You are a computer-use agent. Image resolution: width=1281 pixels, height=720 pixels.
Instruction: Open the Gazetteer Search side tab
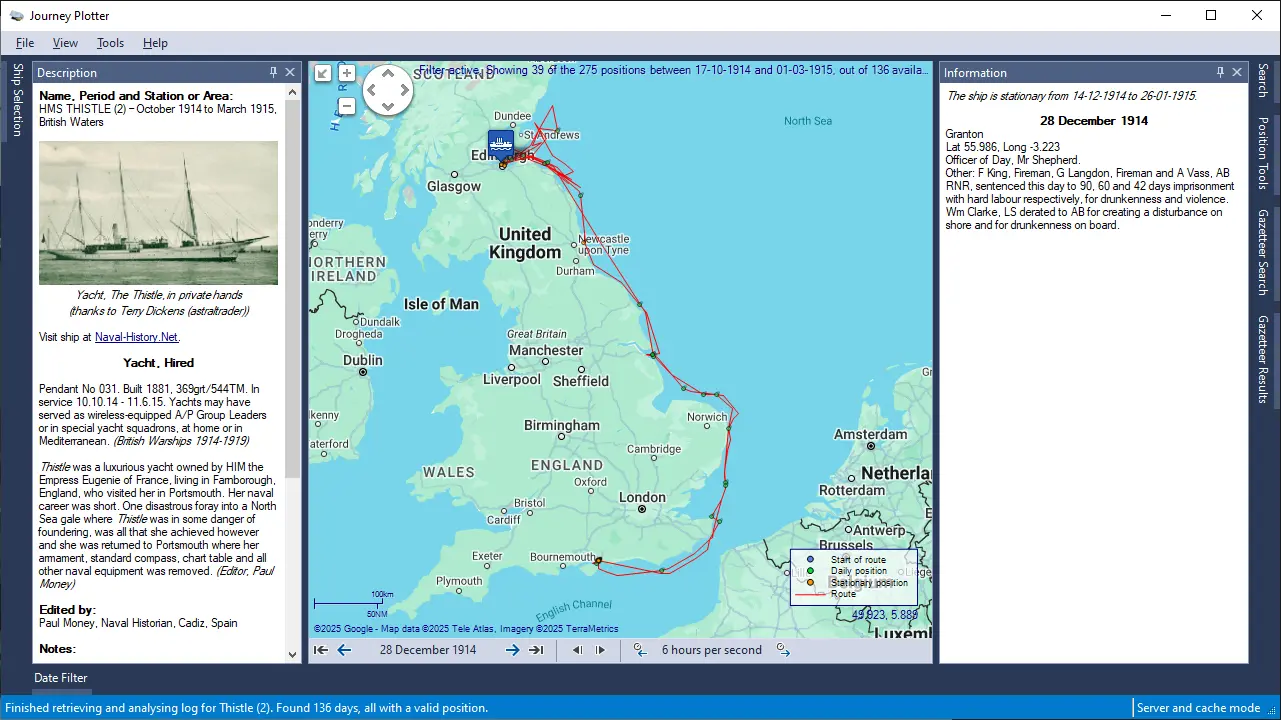(x=1263, y=252)
